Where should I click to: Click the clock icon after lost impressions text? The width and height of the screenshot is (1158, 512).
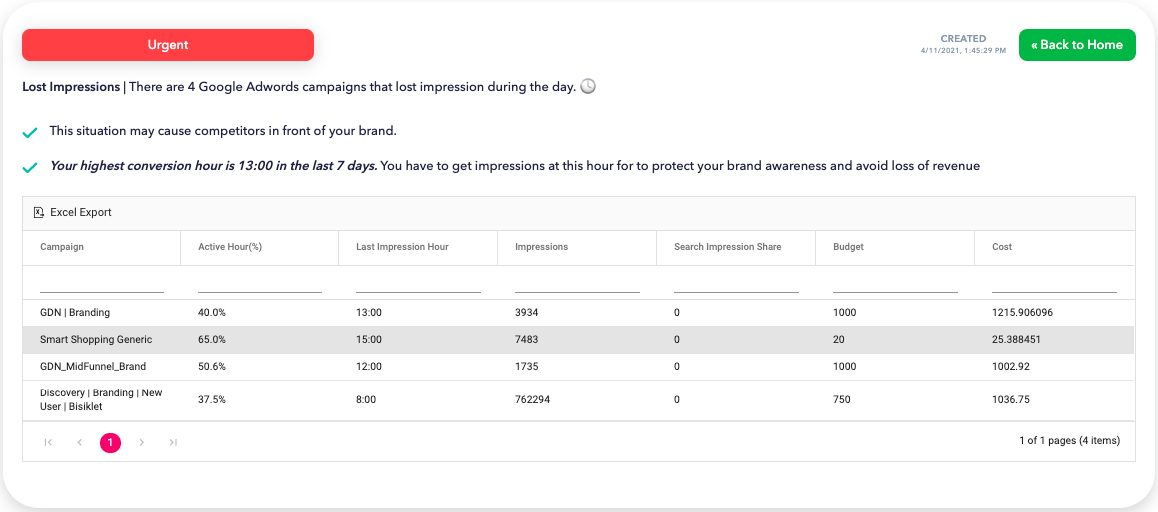point(588,87)
